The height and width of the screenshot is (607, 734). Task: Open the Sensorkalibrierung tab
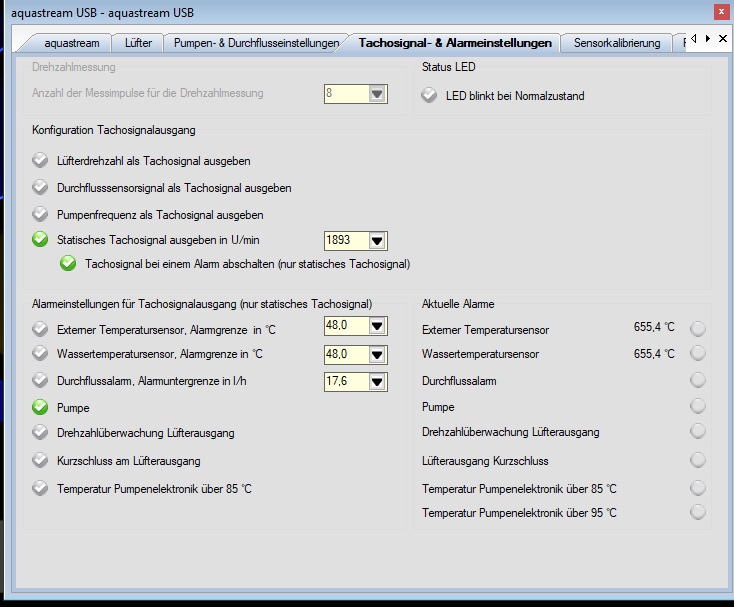click(x=617, y=43)
